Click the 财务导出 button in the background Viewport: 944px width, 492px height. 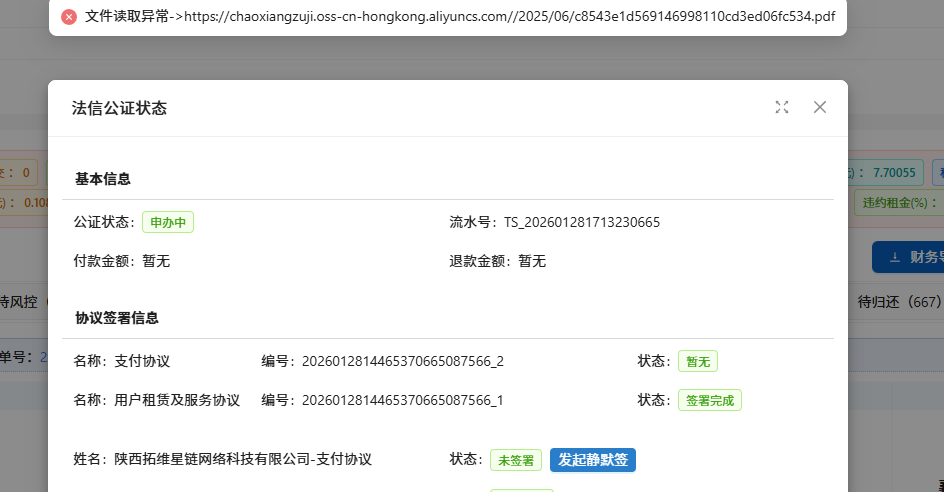(x=910, y=257)
